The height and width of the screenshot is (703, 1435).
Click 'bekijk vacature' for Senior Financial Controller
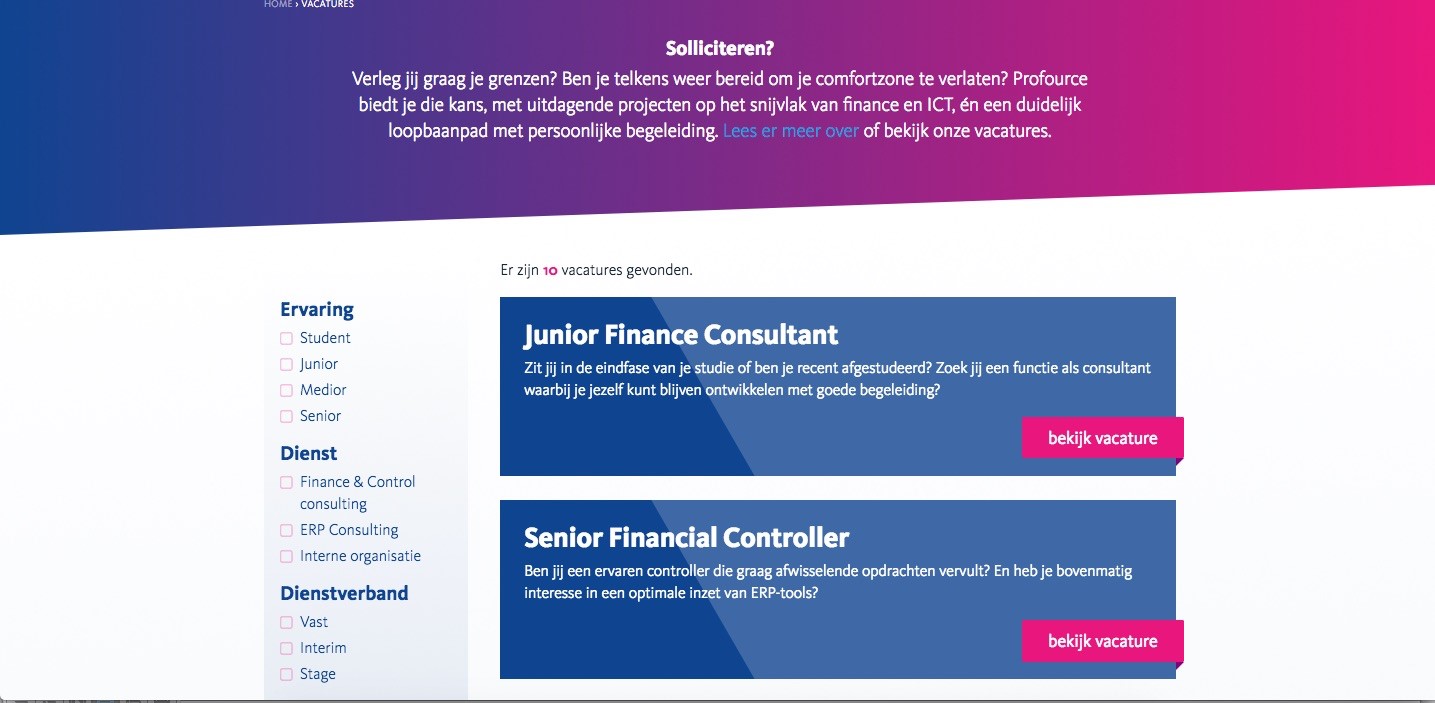pos(1103,641)
